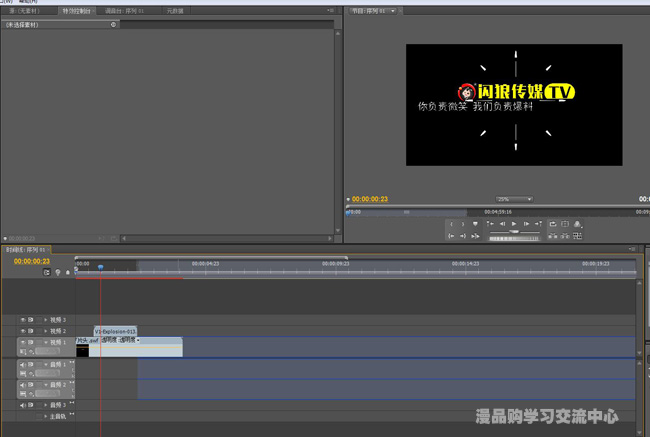Screen dimensions: 650x437
Task: Mute the 音频 3 track
Action: pyautogui.click(x=23, y=405)
